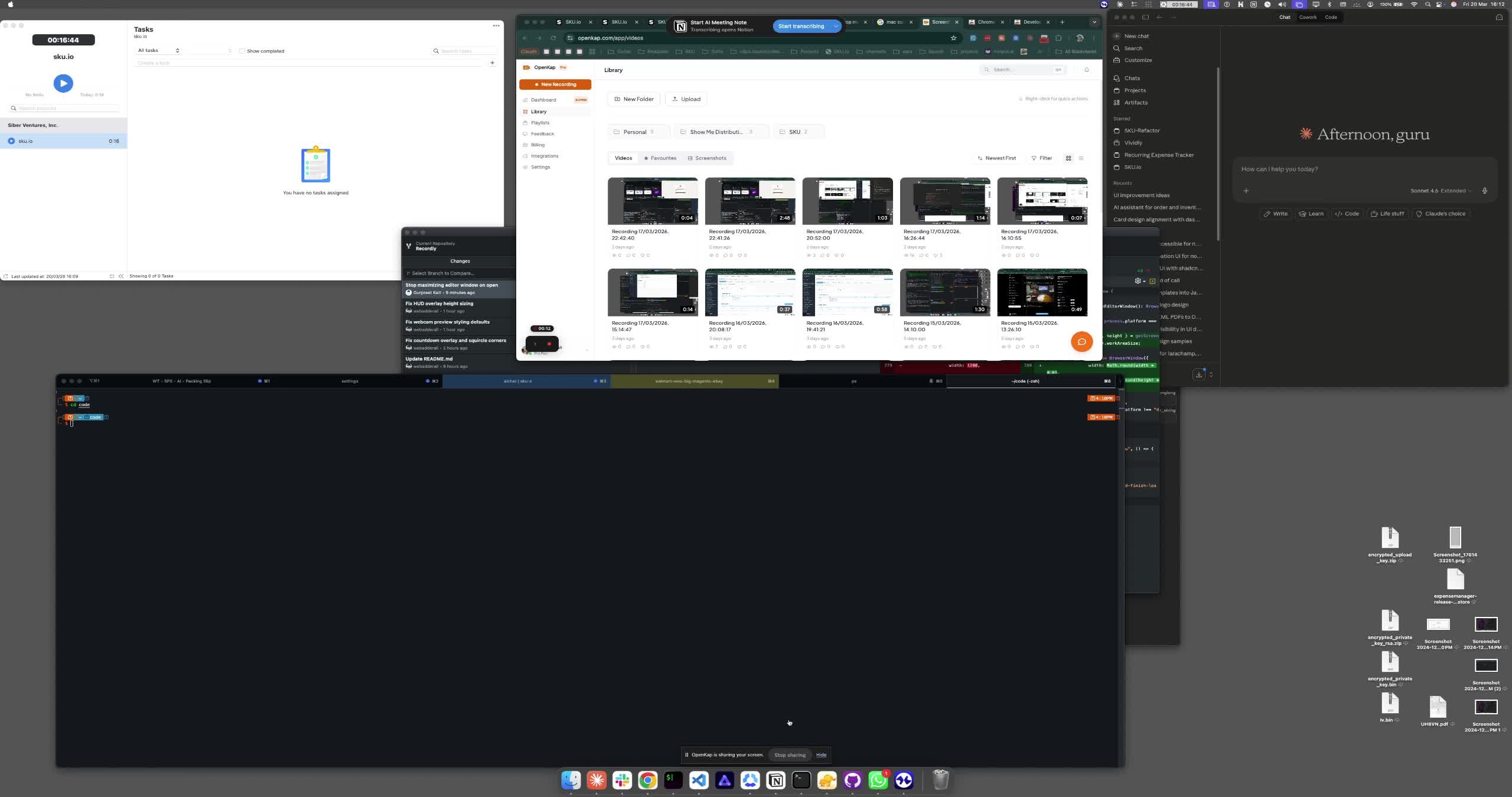This screenshot has height=797, width=1512.
Task: Open the orange chat support bubble
Action: 1081,342
